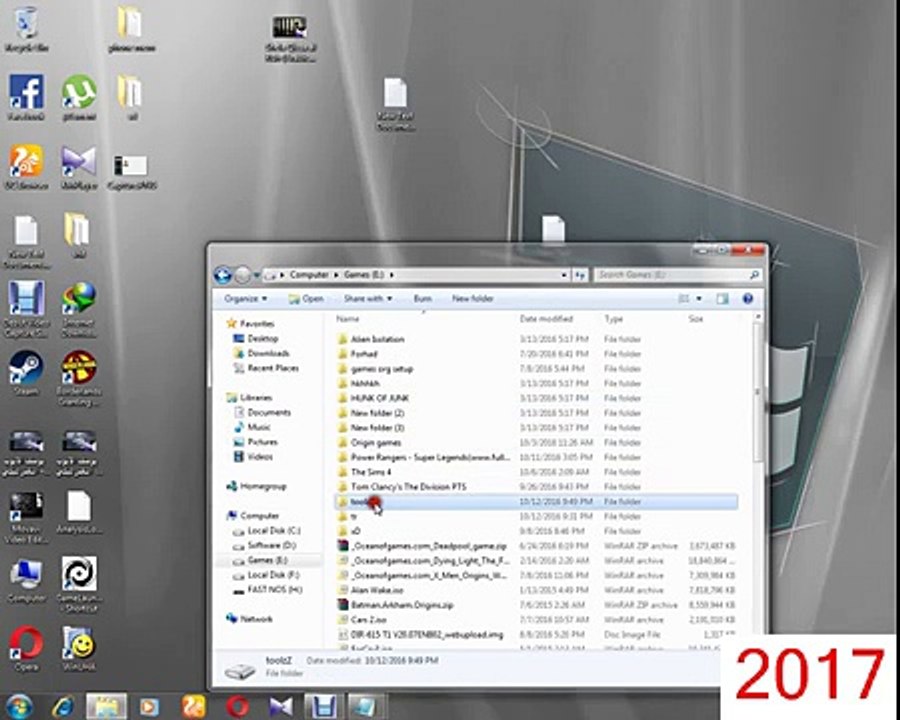The image size is (900, 720).
Task: Select Videos library in navigation pane
Action: (253, 457)
